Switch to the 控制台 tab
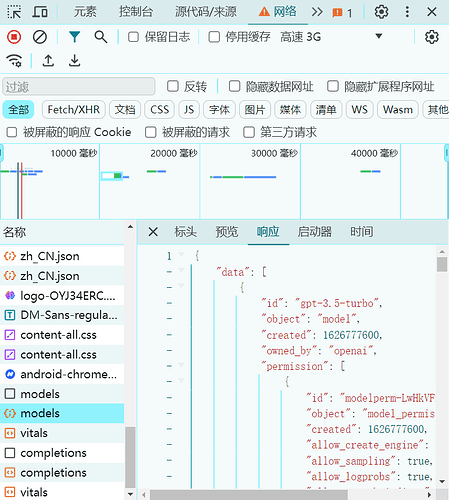Viewport: 449px width, 500px height. tap(136, 12)
